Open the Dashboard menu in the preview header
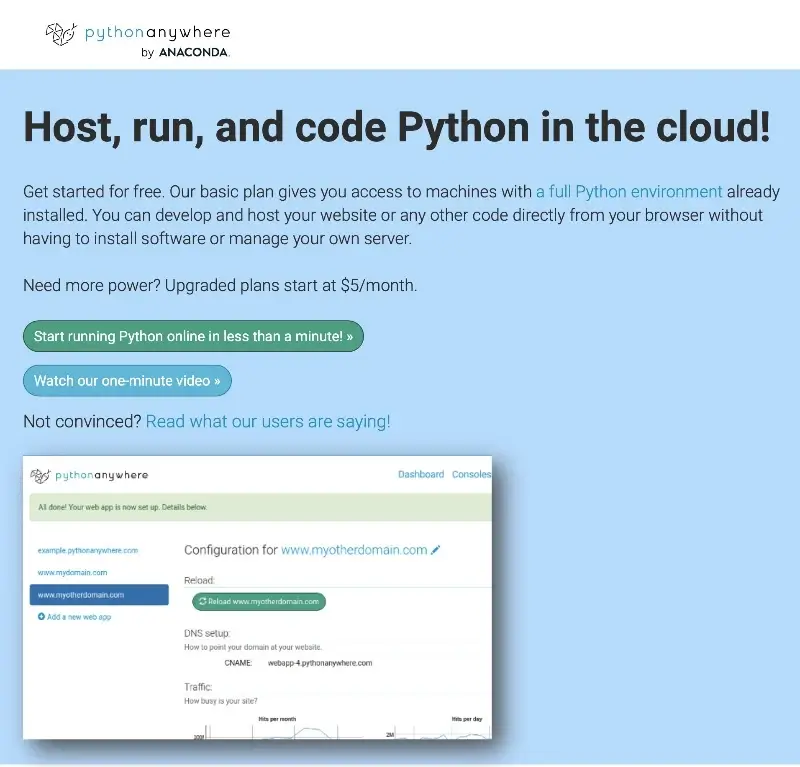800x767 pixels. [x=421, y=474]
